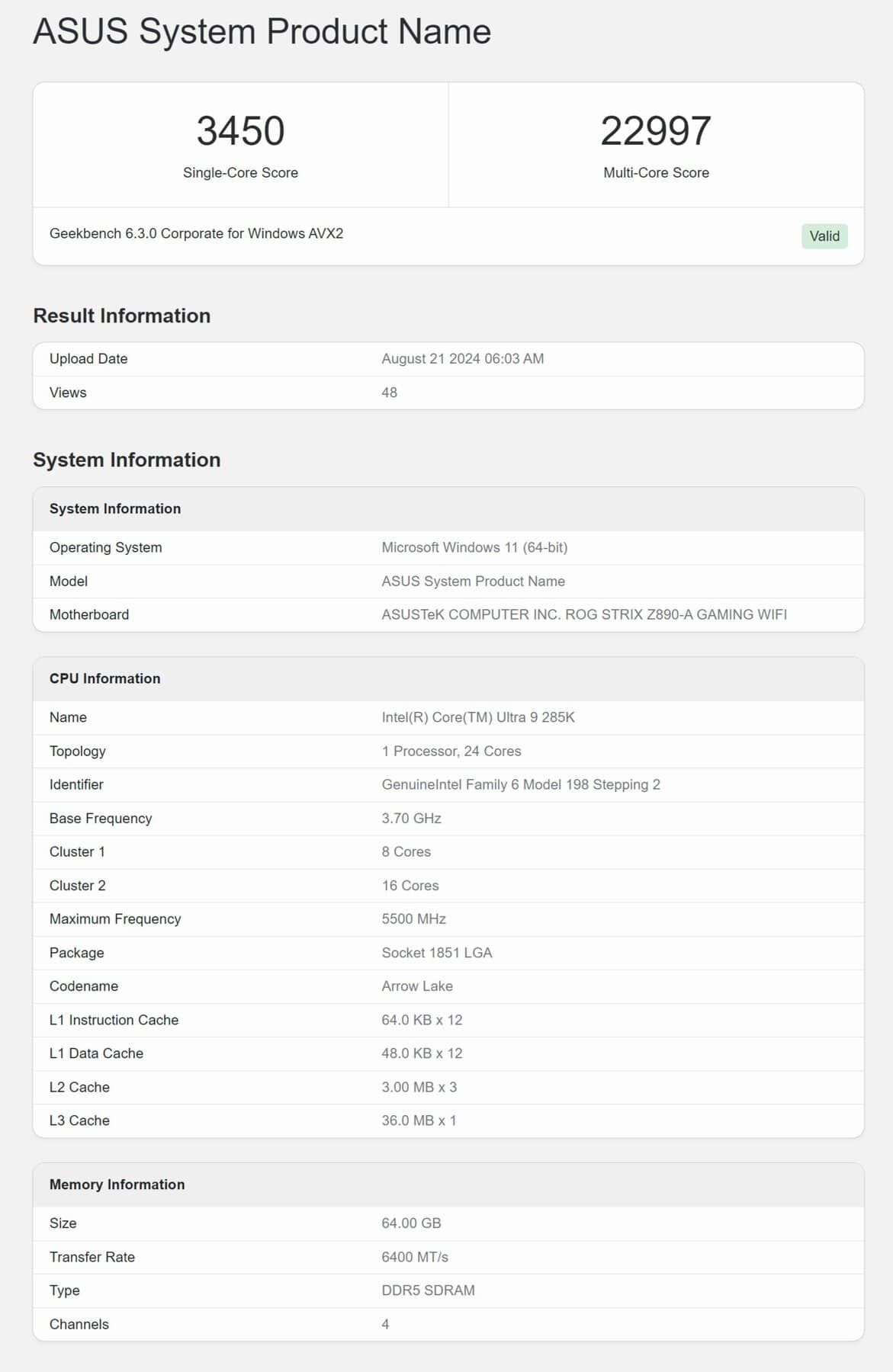
Task: Click the Views count of 48
Action: click(x=389, y=393)
